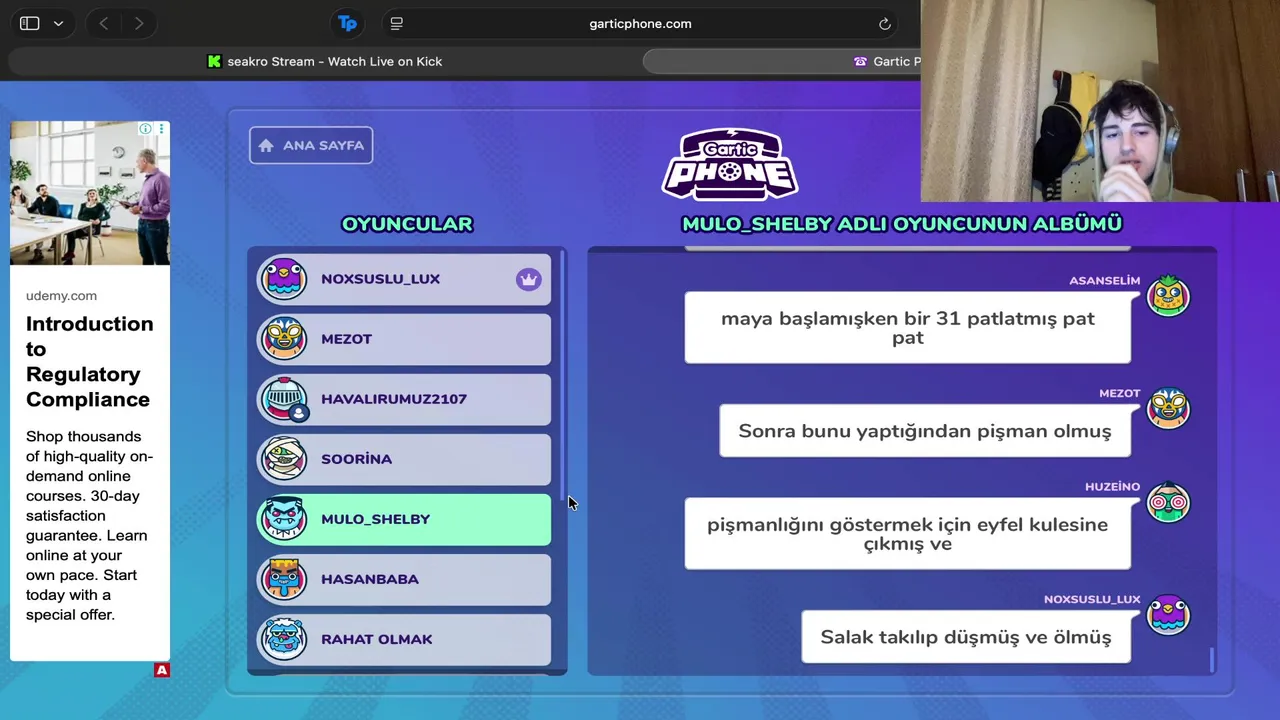Click the MULO_SHELBY vampire avatar
The height and width of the screenshot is (720, 1280).
click(x=284, y=519)
